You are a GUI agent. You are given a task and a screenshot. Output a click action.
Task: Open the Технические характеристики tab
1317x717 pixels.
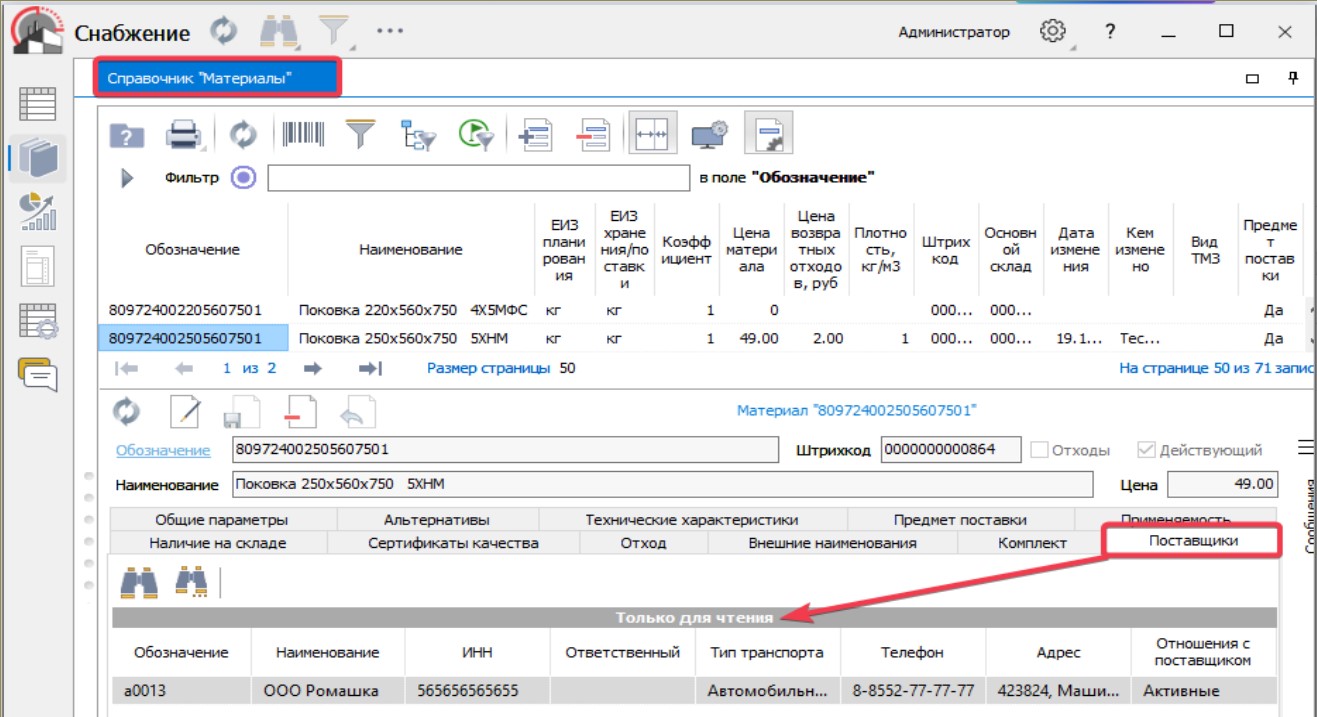691,519
